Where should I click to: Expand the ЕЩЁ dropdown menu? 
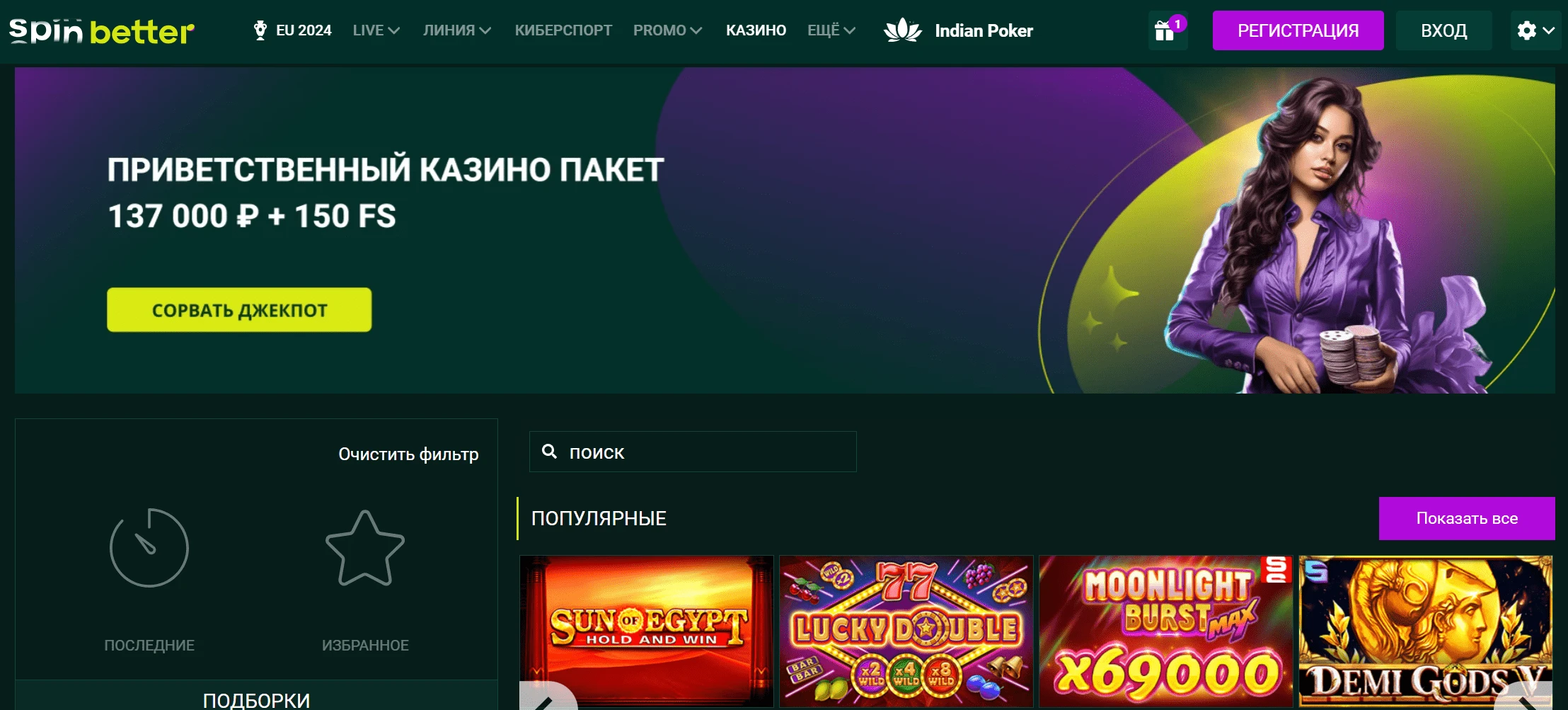(x=831, y=30)
